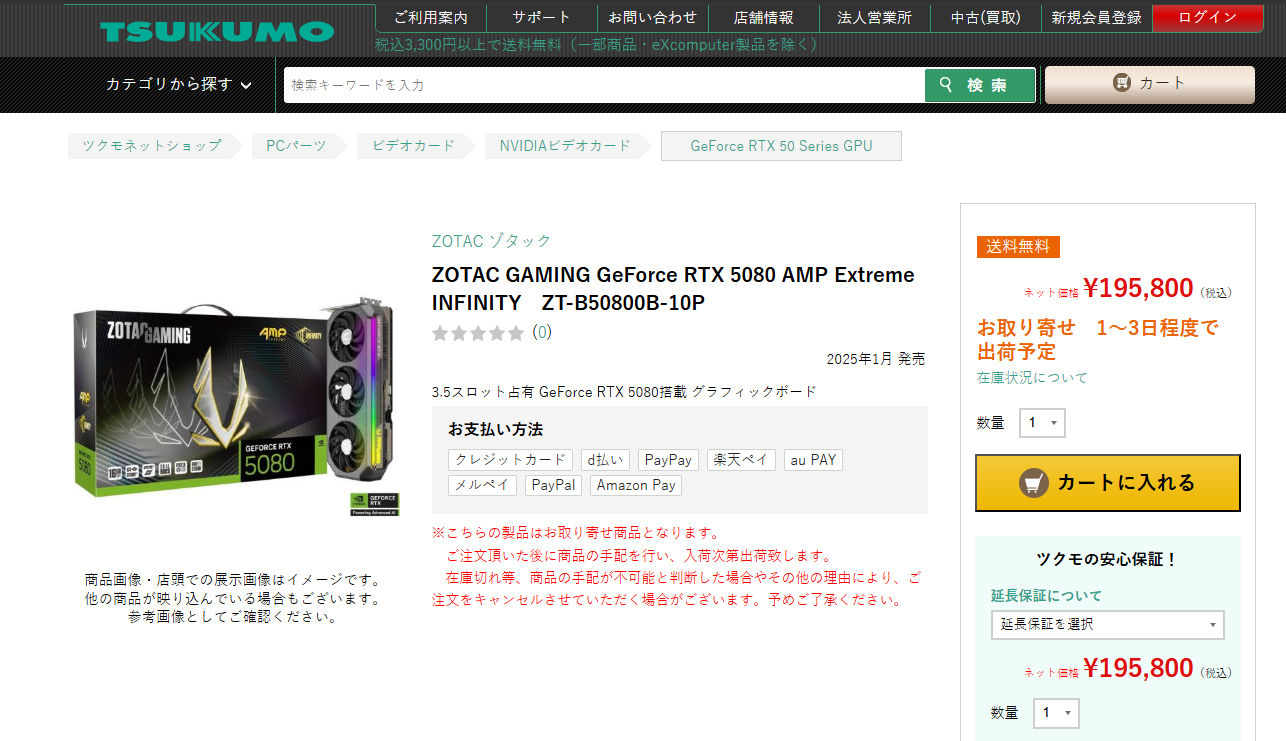The width and height of the screenshot is (1286, 741).
Task: Click the PayPay payment tag
Action: coord(668,460)
